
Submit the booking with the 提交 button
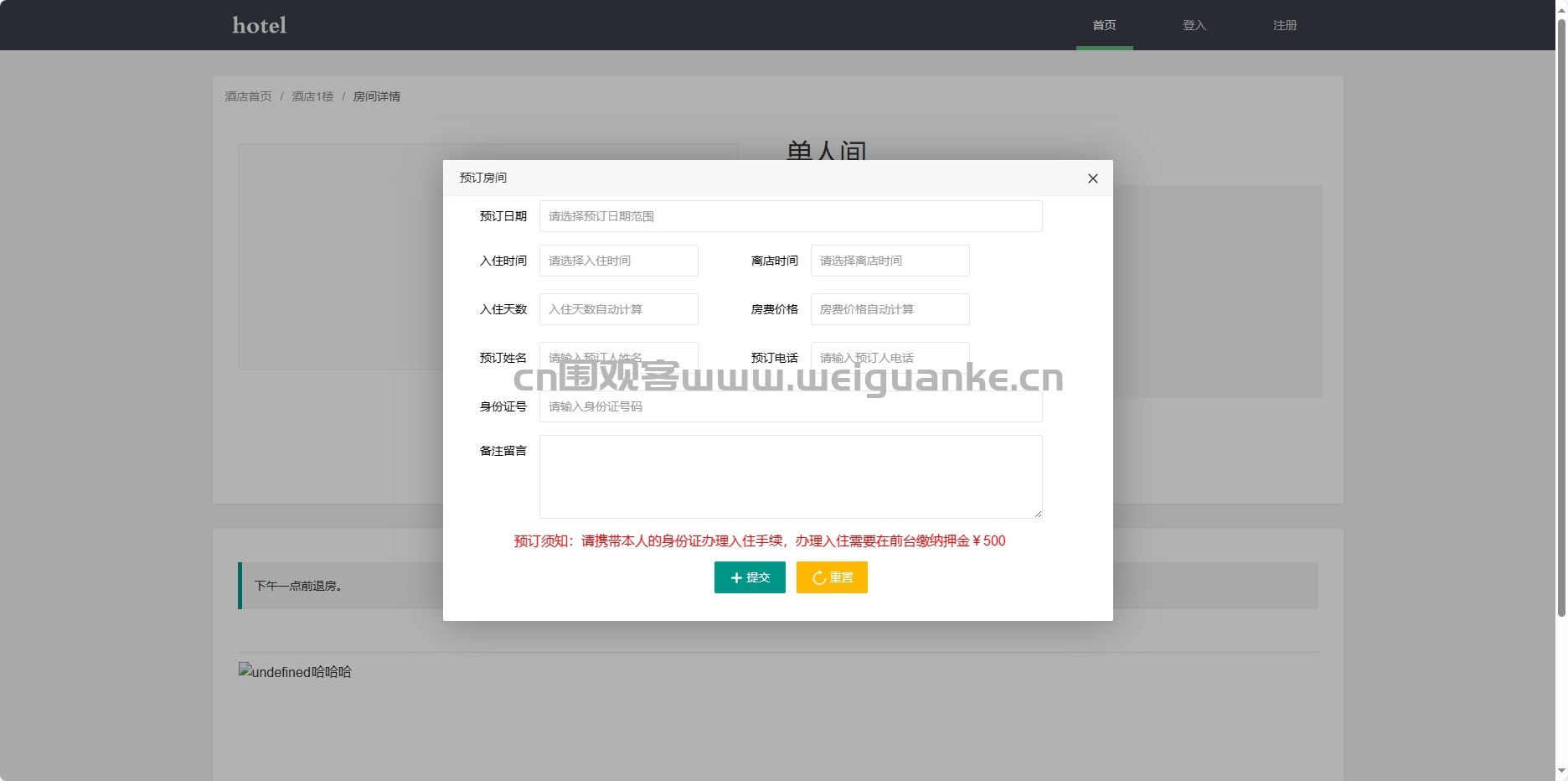(750, 577)
